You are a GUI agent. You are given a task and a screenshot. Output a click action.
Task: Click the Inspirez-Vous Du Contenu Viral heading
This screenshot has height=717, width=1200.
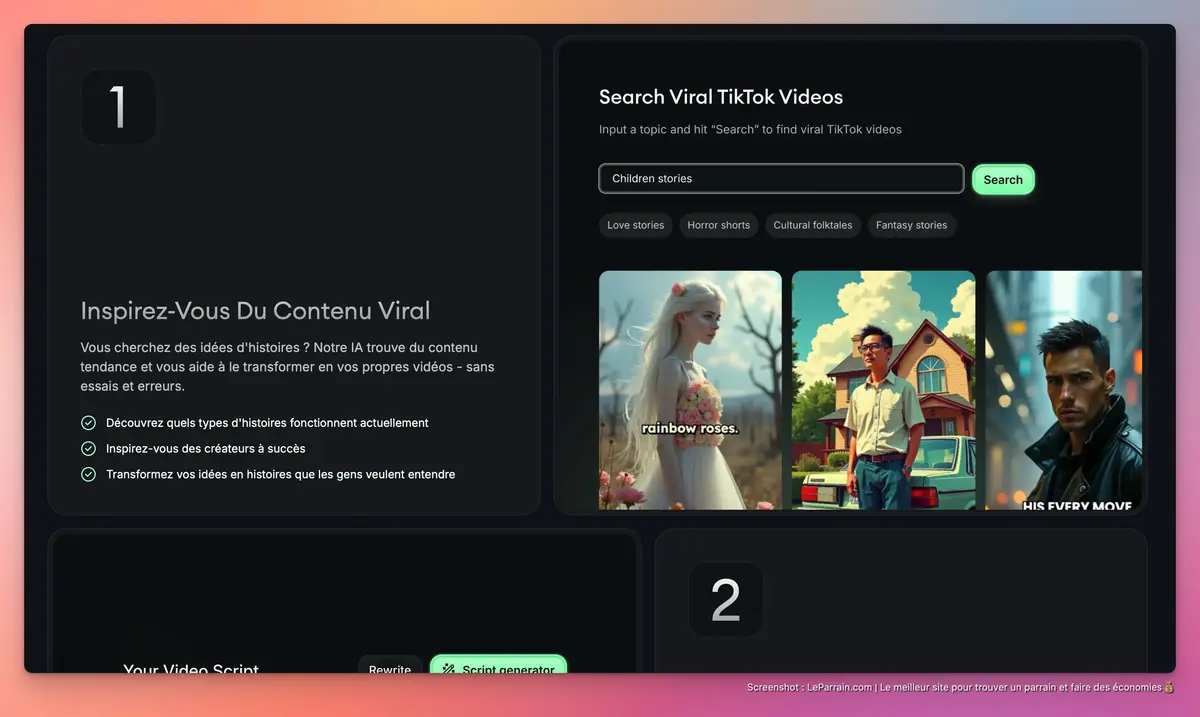[255, 311]
